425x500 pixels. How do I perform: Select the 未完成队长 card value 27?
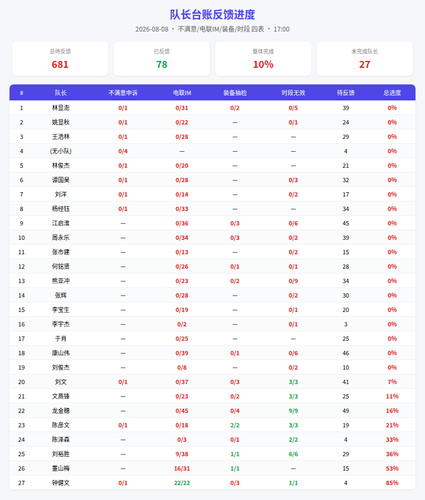click(x=364, y=64)
